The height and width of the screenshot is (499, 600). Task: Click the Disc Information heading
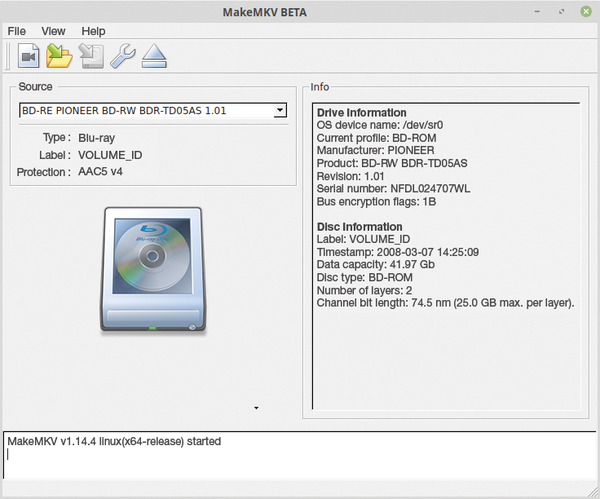(359, 227)
